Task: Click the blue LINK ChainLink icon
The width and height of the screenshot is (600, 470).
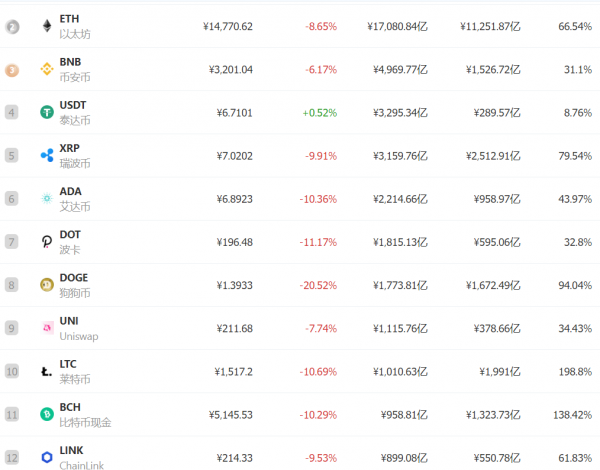Action: coord(46,456)
